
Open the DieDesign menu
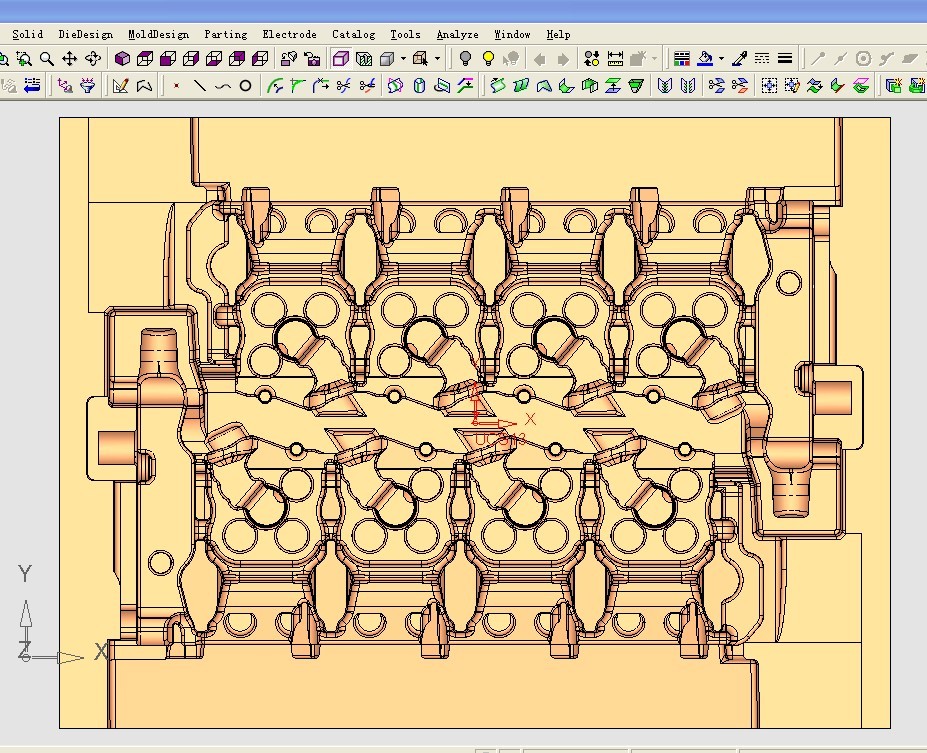[86, 34]
